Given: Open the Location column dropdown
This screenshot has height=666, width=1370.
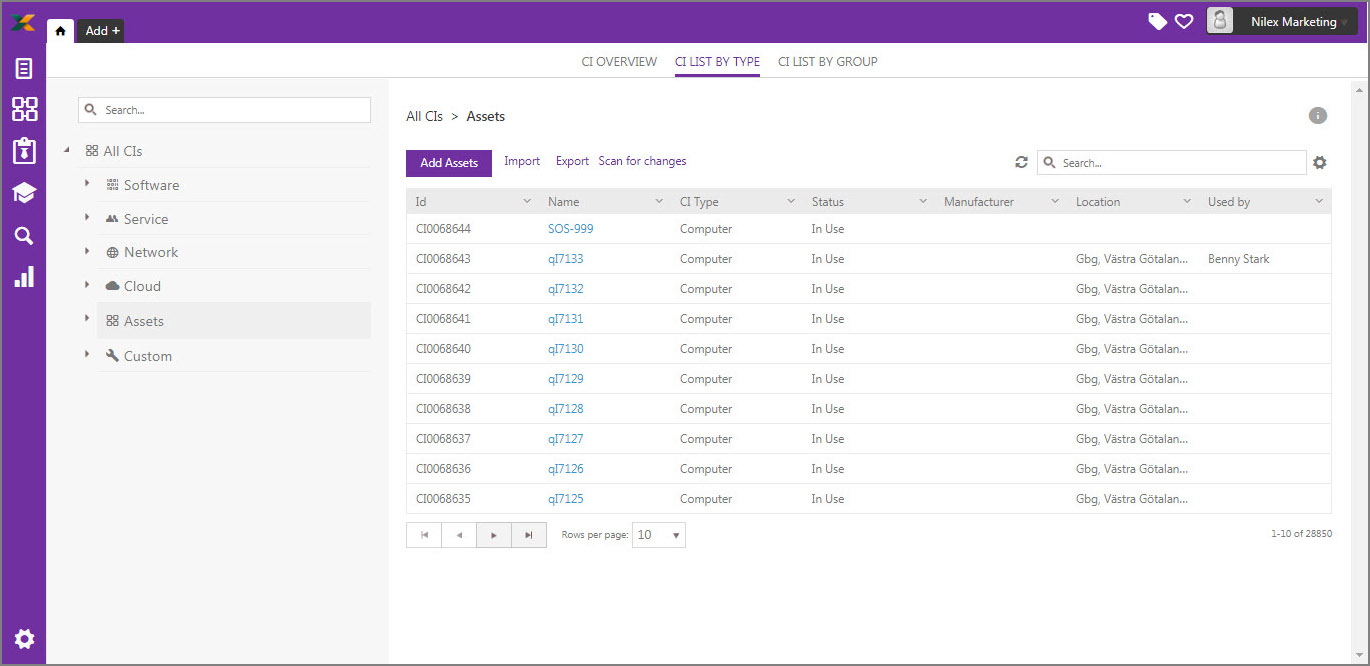Looking at the screenshot, I should tap(1187, 202).
